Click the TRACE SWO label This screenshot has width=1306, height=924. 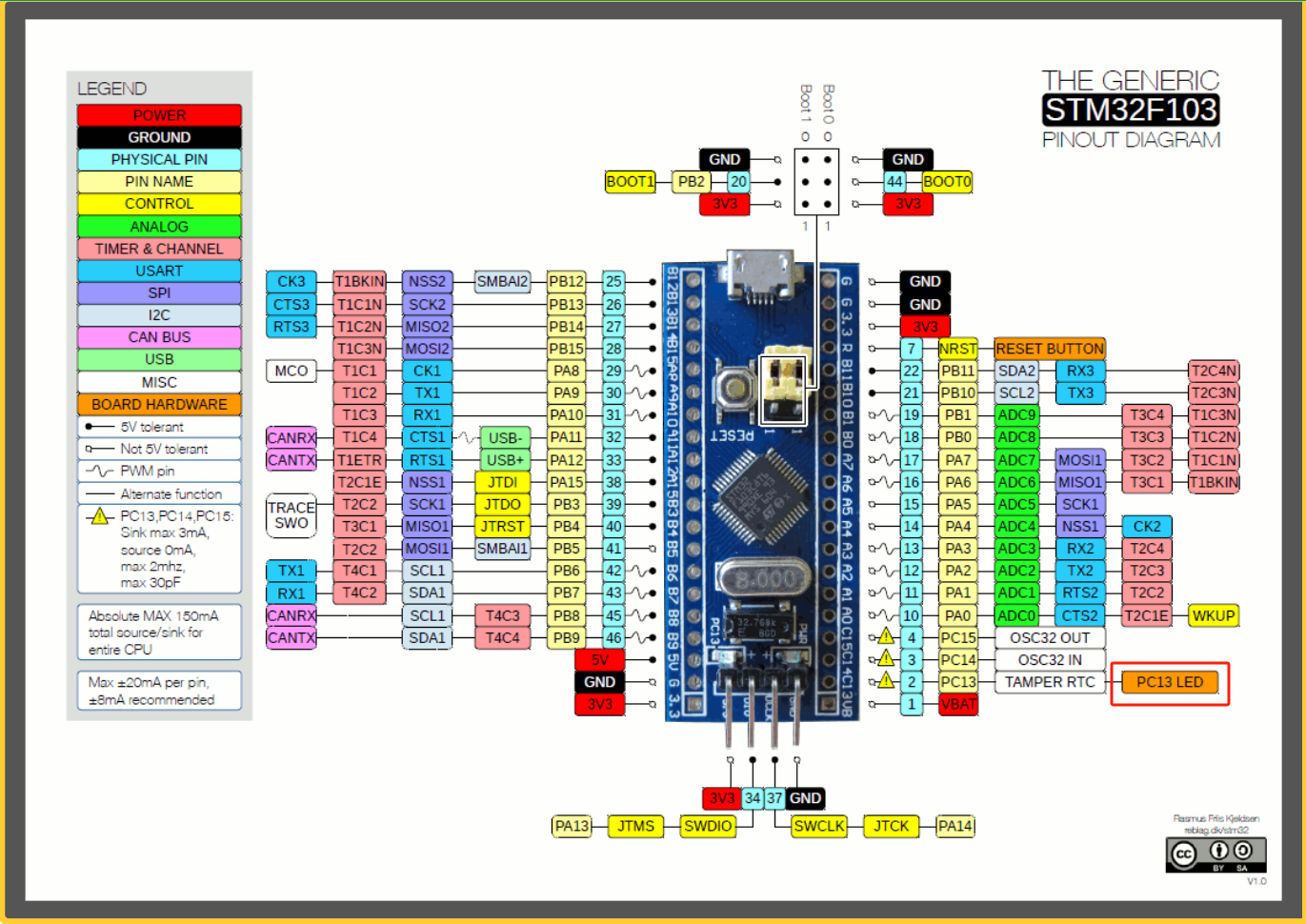click(291, 514)
